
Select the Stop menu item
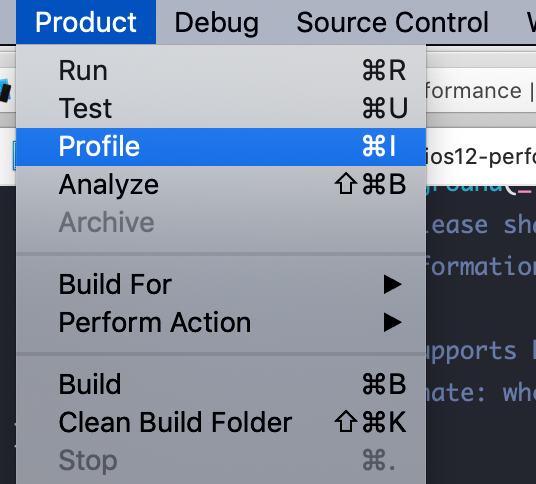[x=221, y=460]
